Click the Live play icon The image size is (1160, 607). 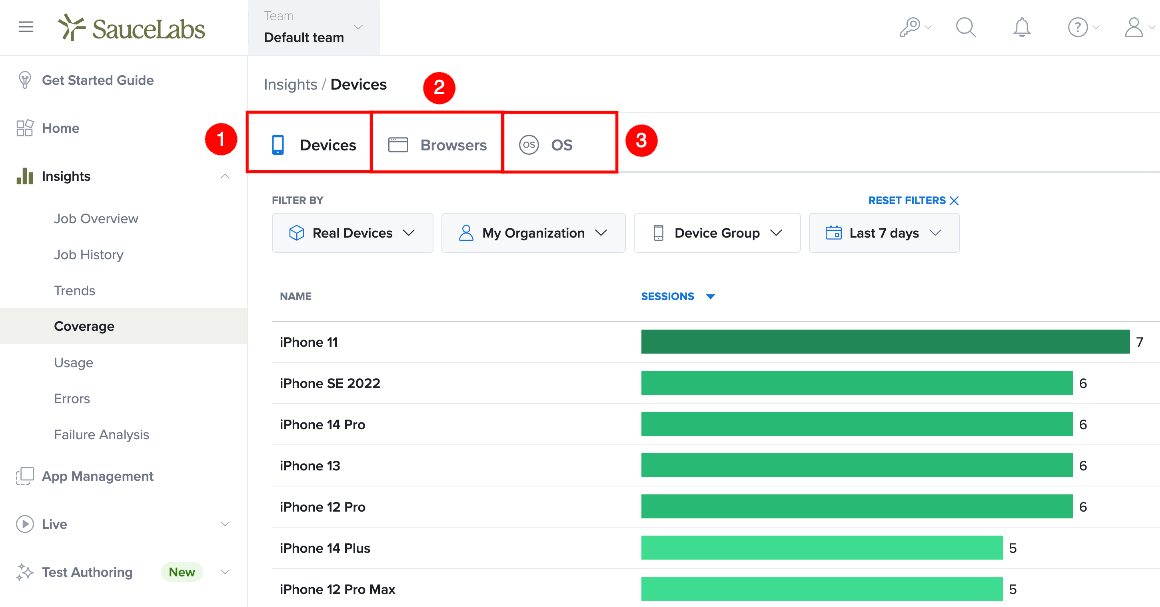click(24, 524)
